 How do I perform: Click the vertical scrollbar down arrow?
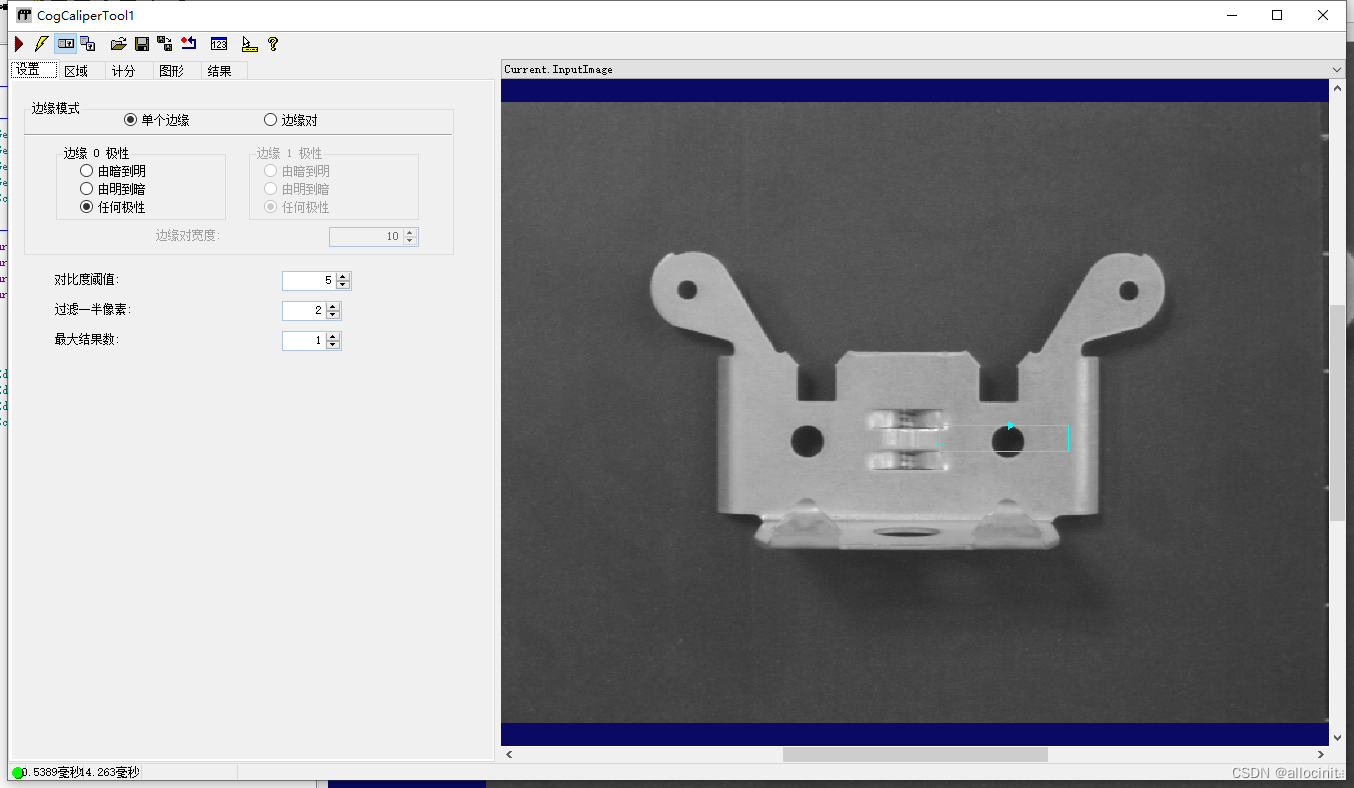[x=1337, y=738]
